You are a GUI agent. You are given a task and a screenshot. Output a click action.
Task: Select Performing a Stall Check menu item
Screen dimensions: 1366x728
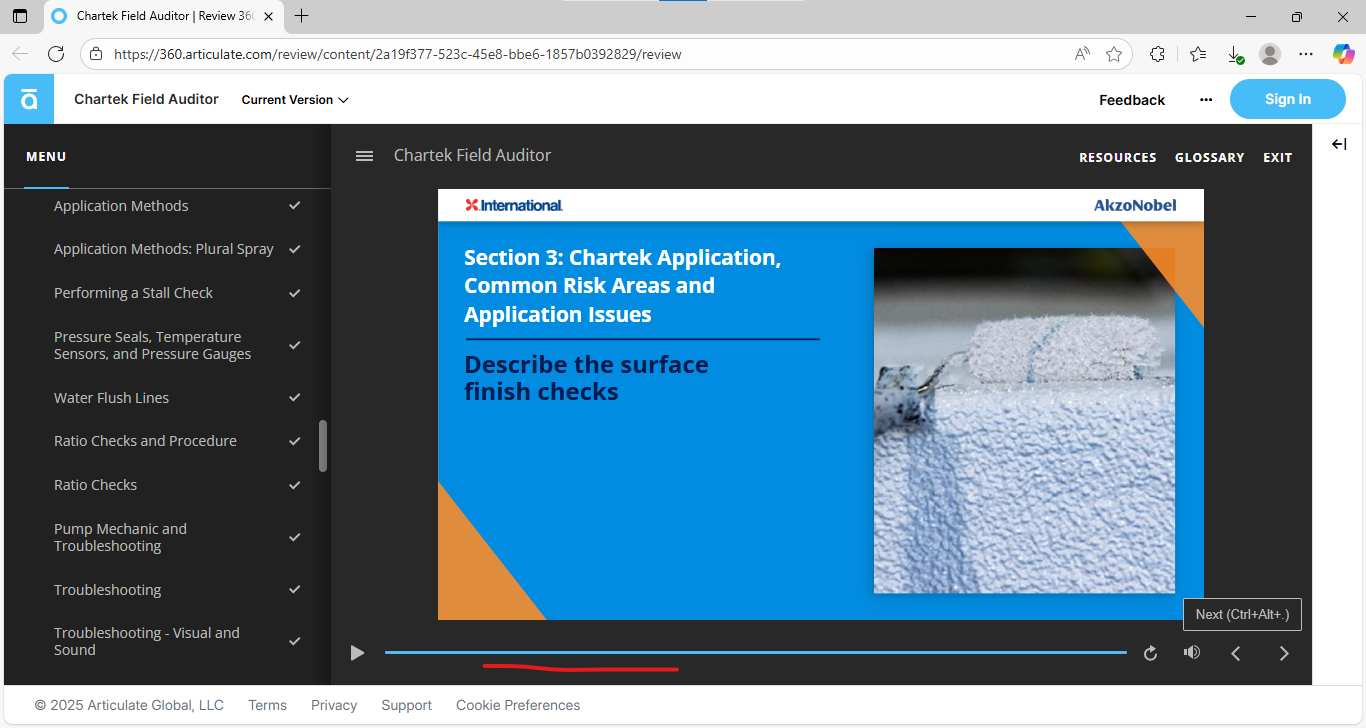click(x=133, y=293)
